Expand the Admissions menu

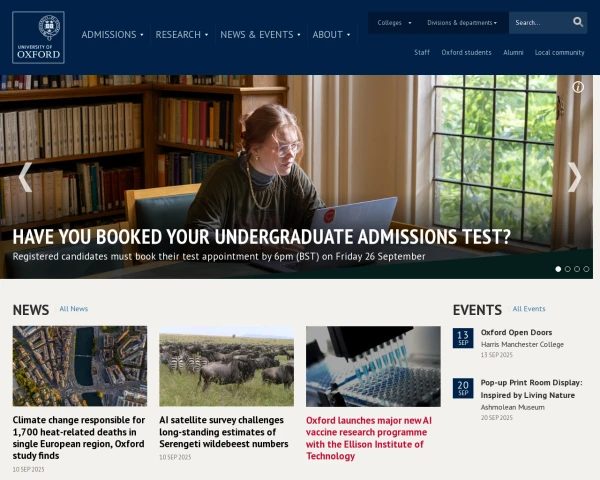(x=112, y=35)
